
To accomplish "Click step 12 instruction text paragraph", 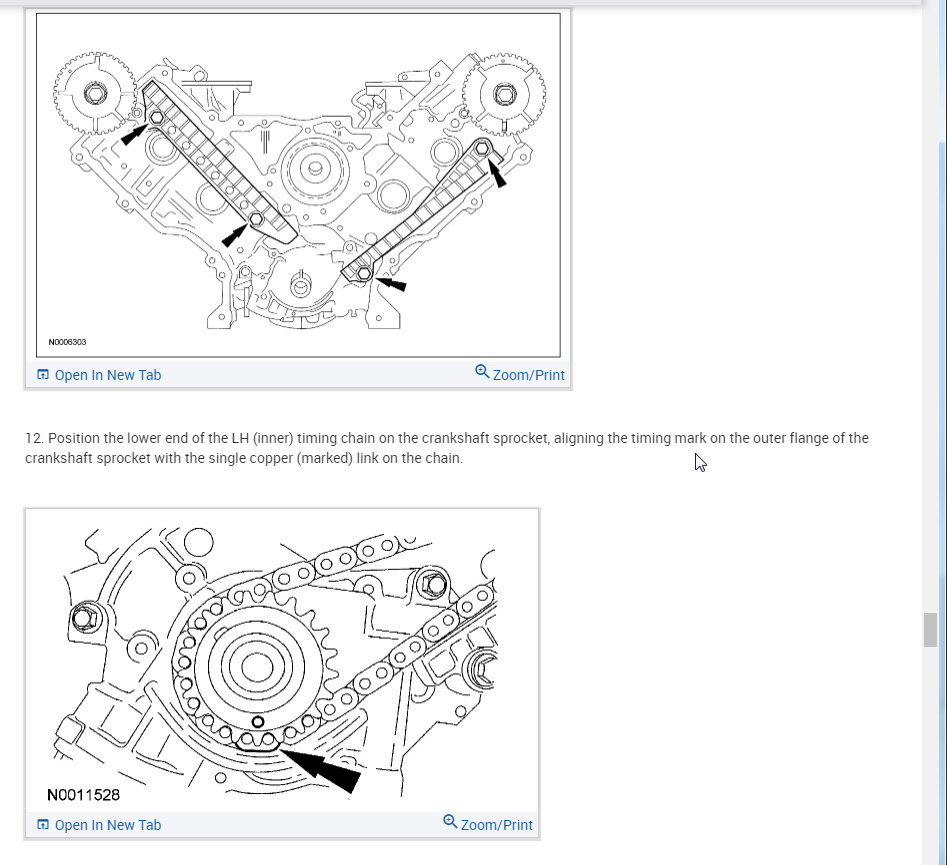I will pyautogui.click(x=447, y=448).
